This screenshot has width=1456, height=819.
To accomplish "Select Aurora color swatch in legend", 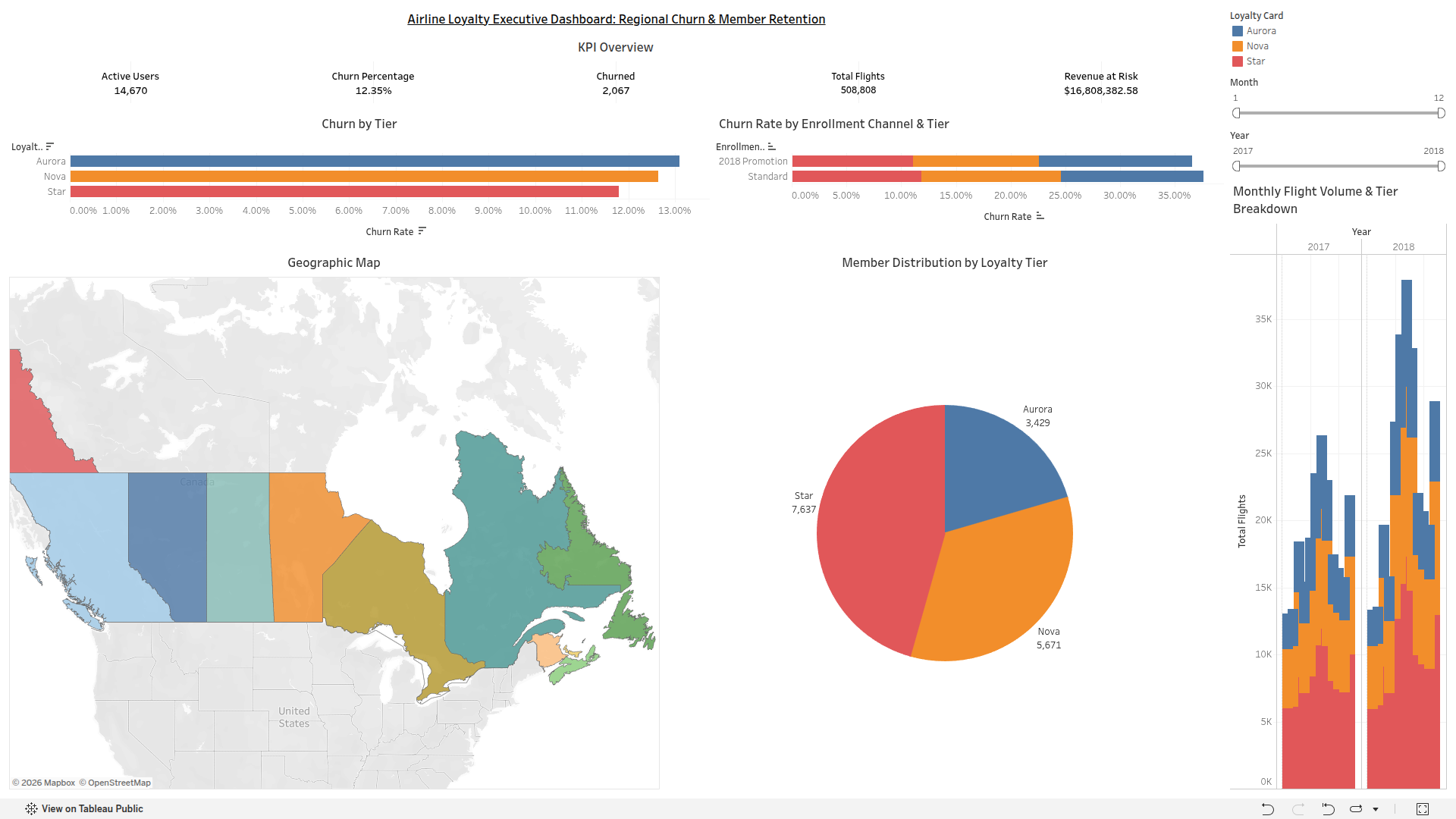I will coord(1238,31).
